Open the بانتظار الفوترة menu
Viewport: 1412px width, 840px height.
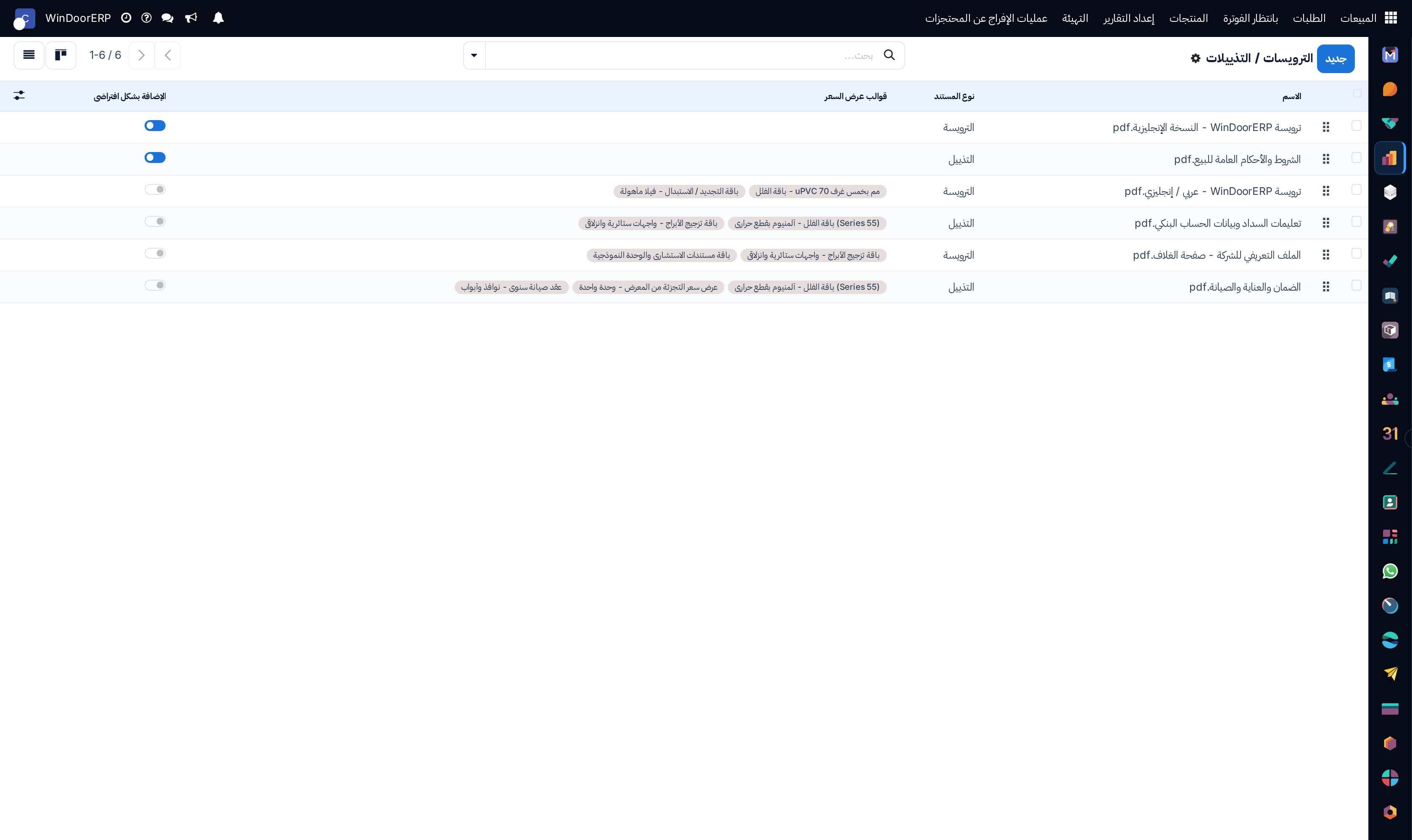pos(1250,18)
